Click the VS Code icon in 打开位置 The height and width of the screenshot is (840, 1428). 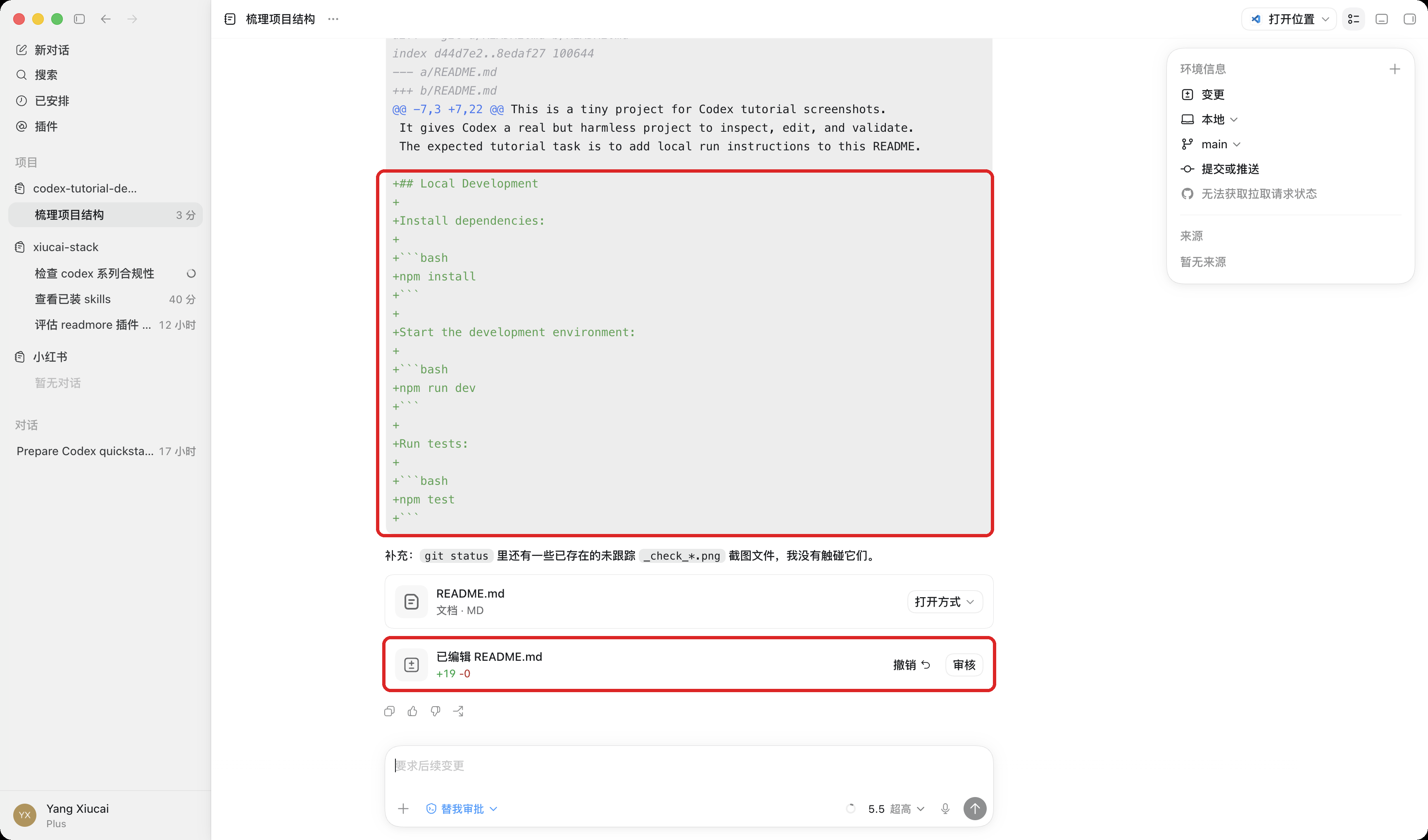point(1256,19)
